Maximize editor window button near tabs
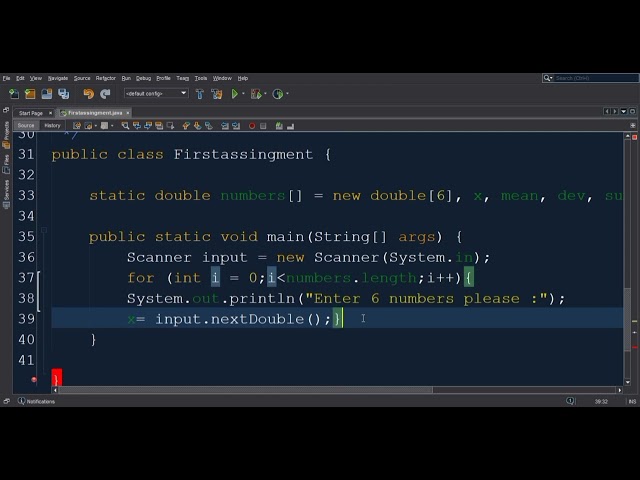640x480 pixels. pos(632,111)
